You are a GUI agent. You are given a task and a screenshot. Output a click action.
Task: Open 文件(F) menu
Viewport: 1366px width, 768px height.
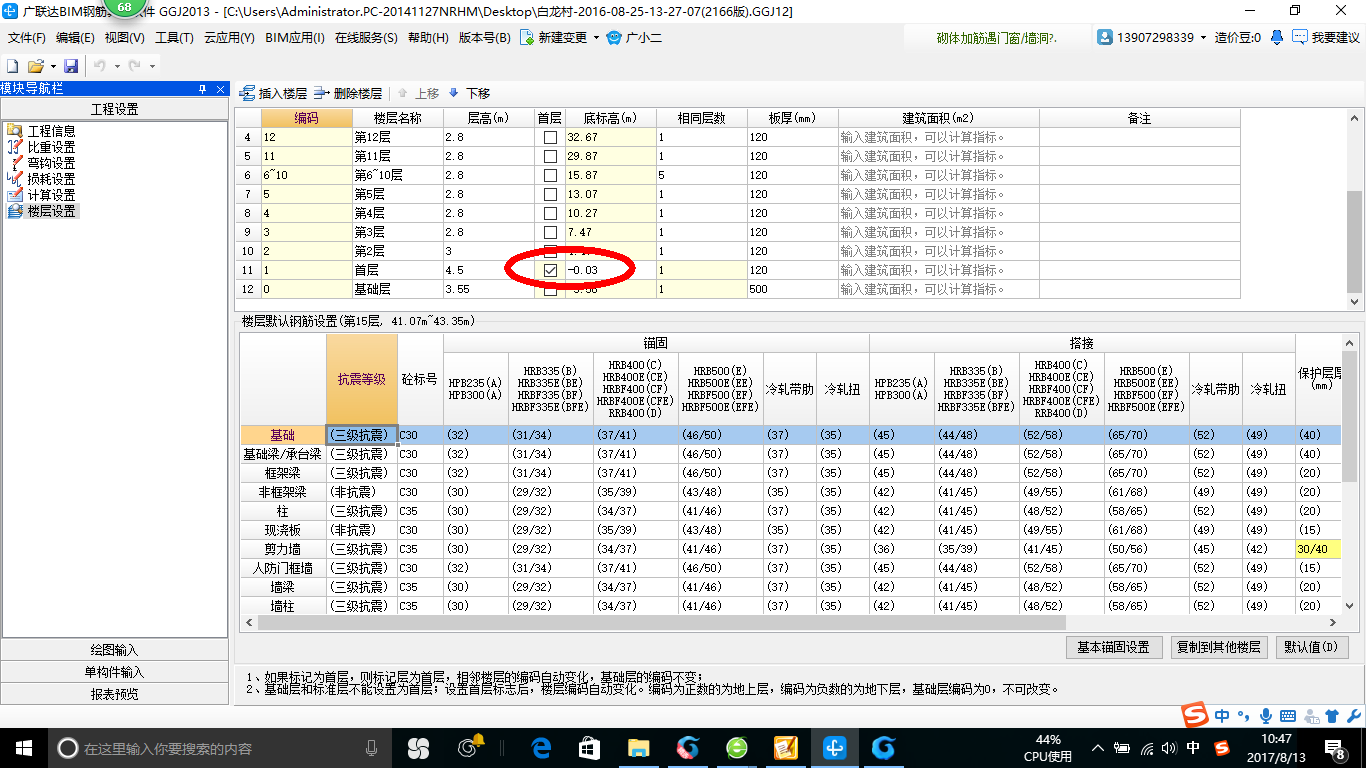(27, 38)
